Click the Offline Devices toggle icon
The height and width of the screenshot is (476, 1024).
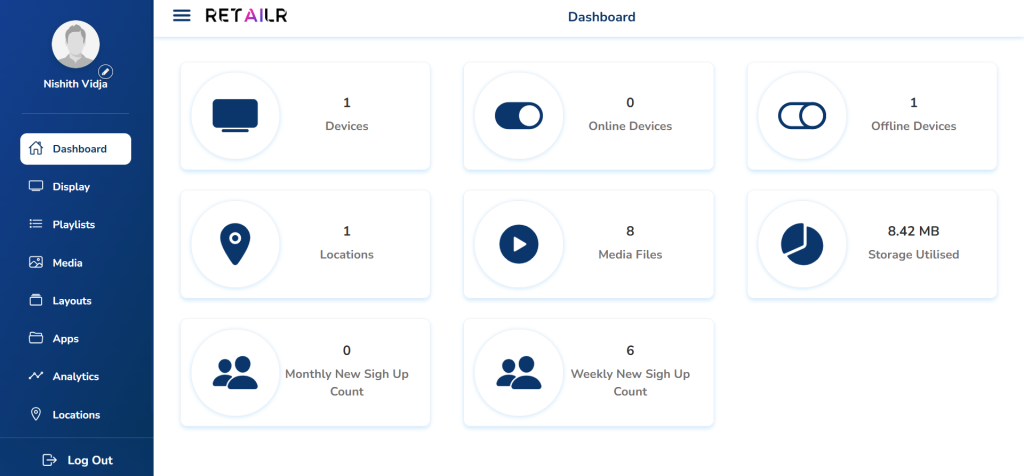[x=802, y=116]
